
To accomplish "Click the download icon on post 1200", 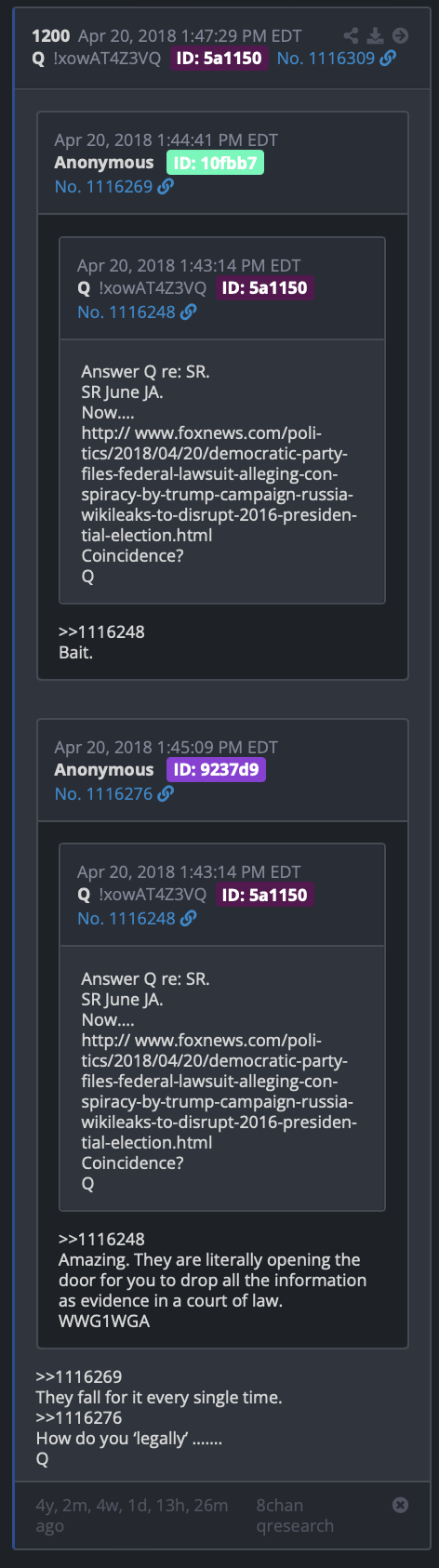I will tap(375, 35).
